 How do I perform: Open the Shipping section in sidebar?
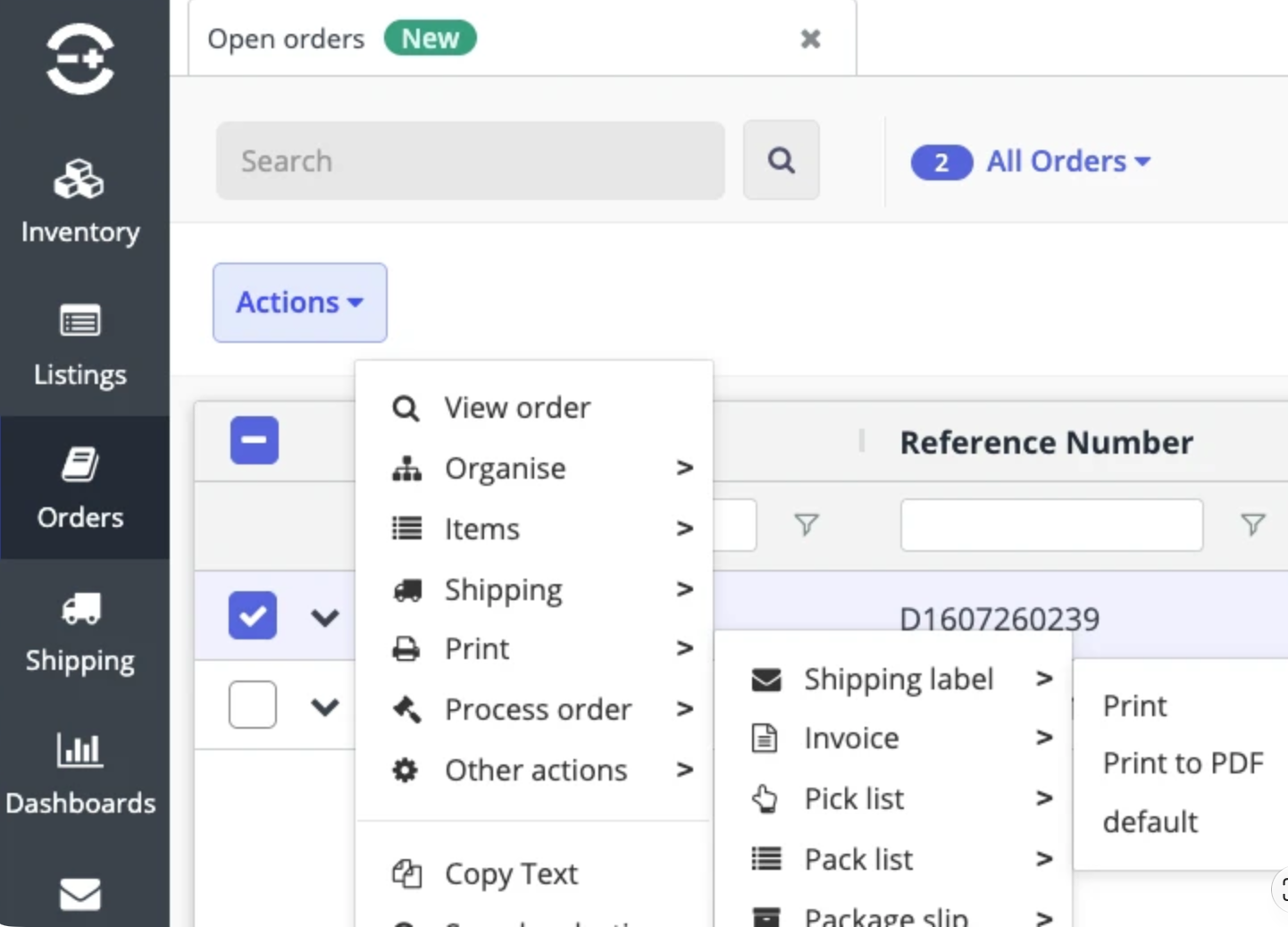[x=80, y=631]
